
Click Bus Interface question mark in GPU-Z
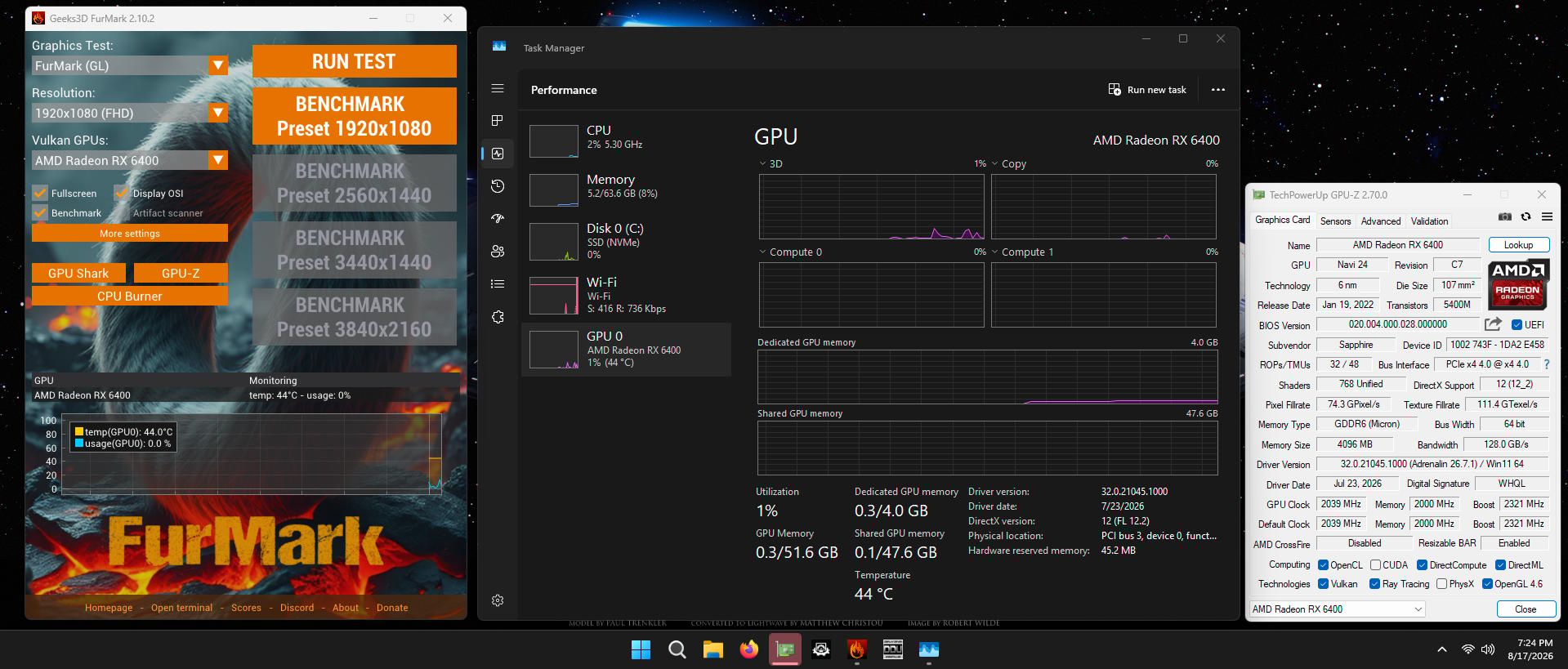coord(1547,364)
